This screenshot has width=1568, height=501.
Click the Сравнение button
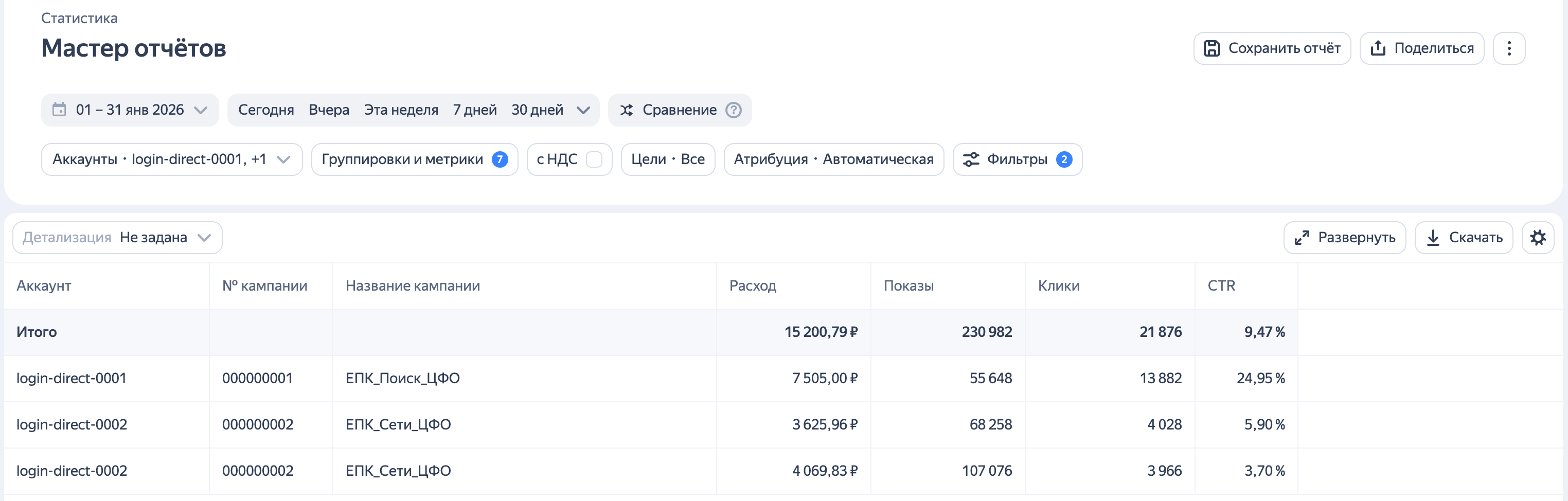[679, 110]
